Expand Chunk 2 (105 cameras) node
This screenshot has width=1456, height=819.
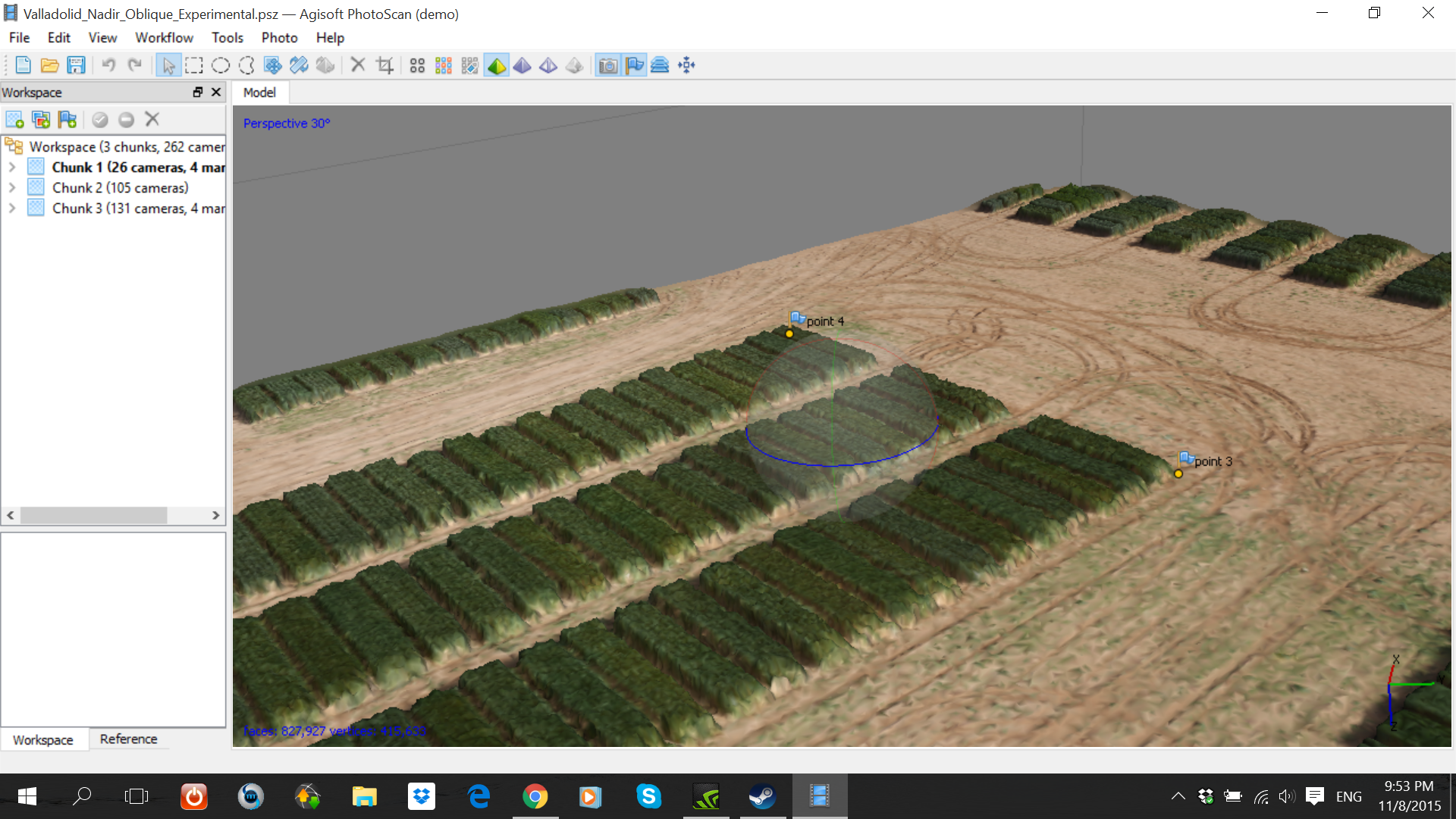tap(12, 188)
